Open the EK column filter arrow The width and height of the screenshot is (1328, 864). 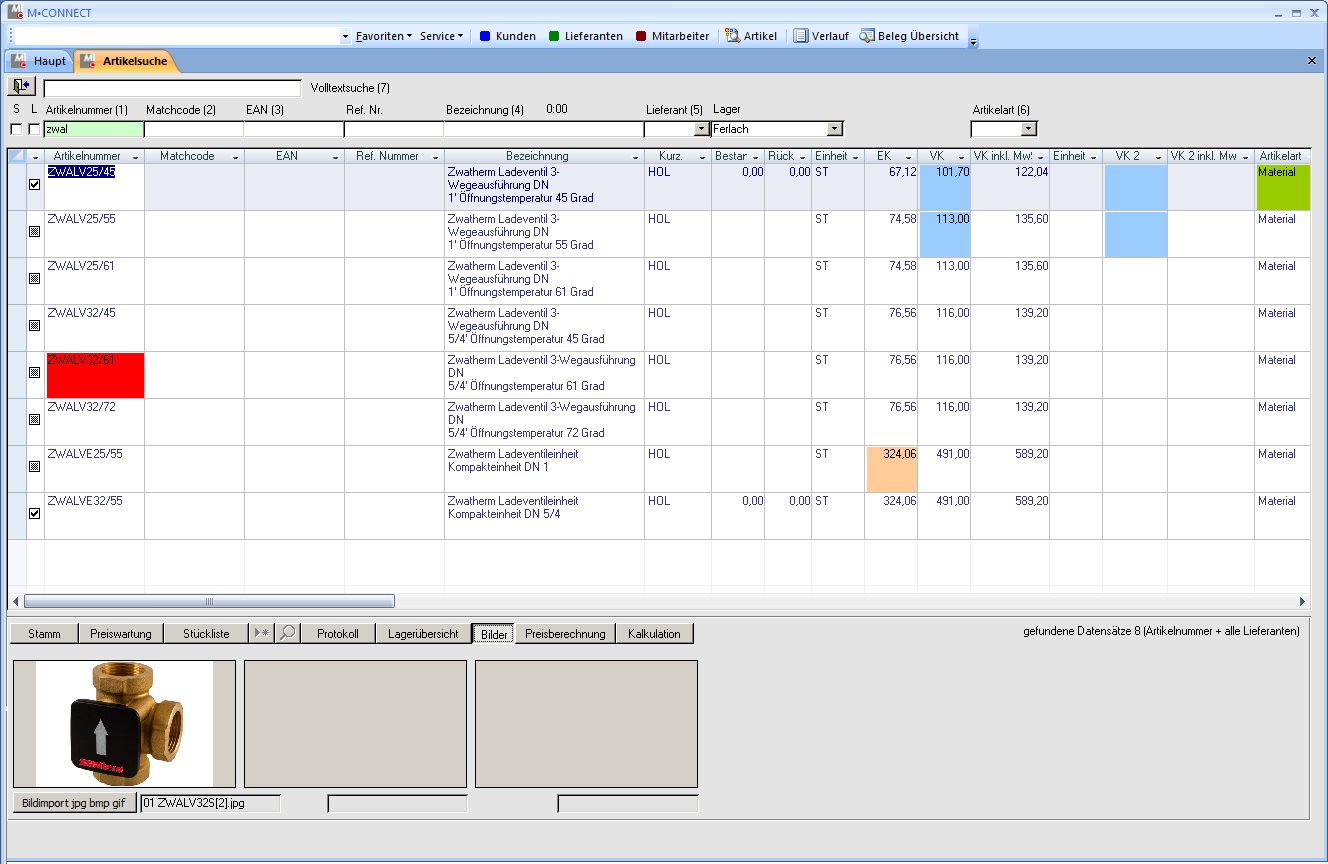[909, 157]
